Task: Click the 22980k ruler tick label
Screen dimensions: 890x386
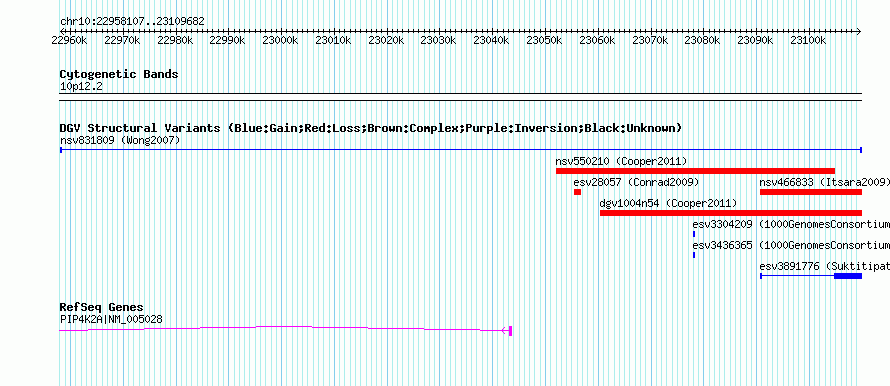Action: (175, 40)
